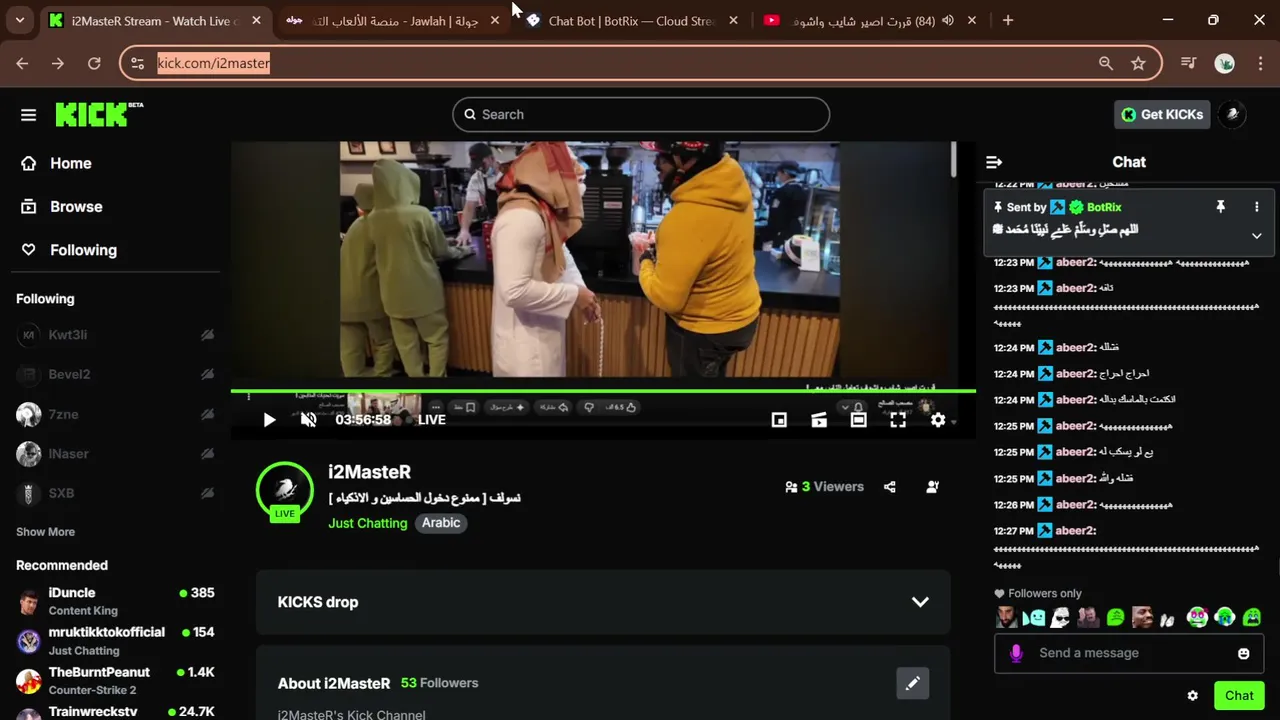Jump to LIVE in the player
The height and width of the screenshot is (720, 1280).
click(x=432, y=420)
